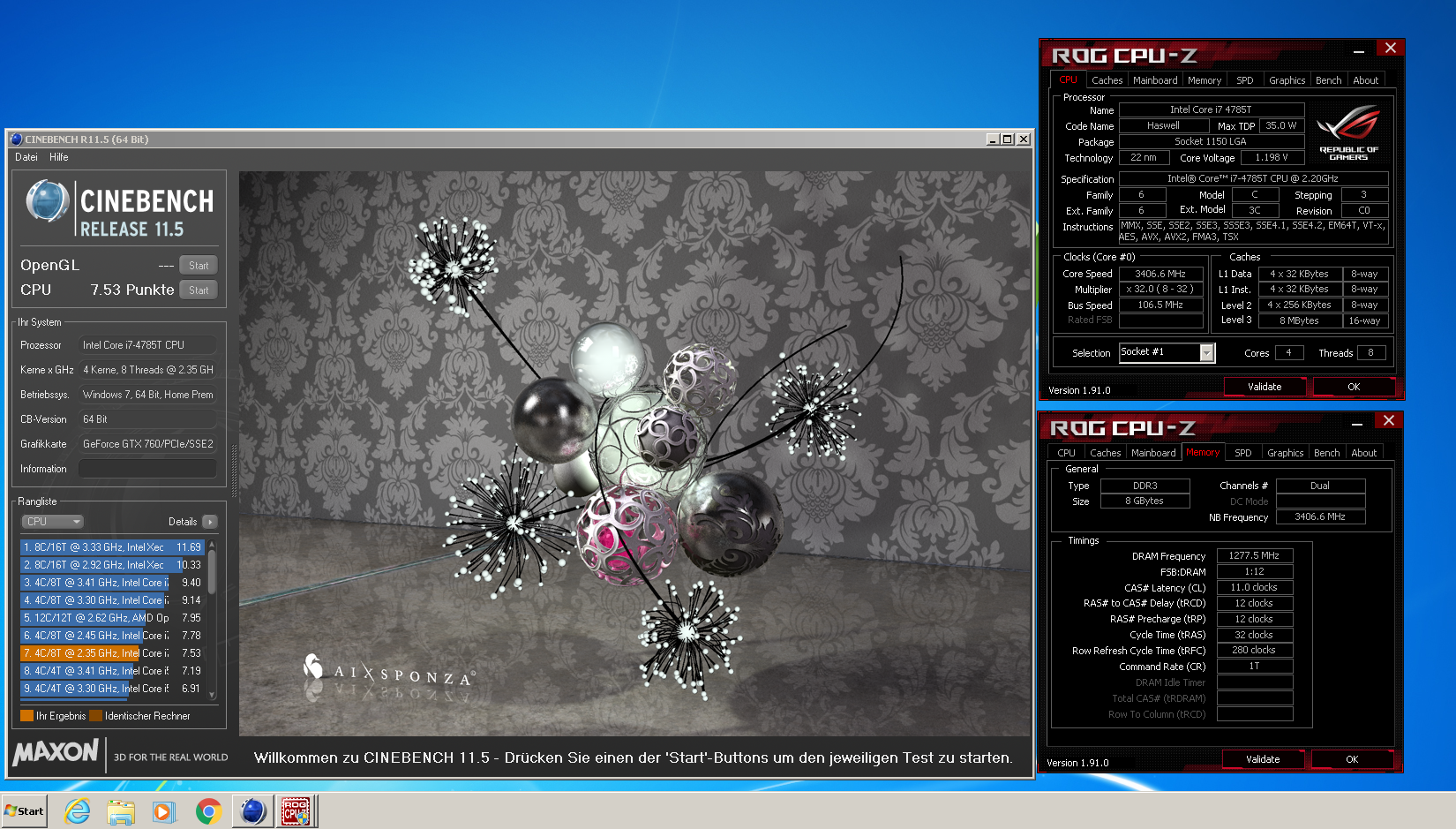Click the orange Ihr Ergebnis legend swatch
This screenshot has width=1456, height=829.
click(x=26, y=716)
